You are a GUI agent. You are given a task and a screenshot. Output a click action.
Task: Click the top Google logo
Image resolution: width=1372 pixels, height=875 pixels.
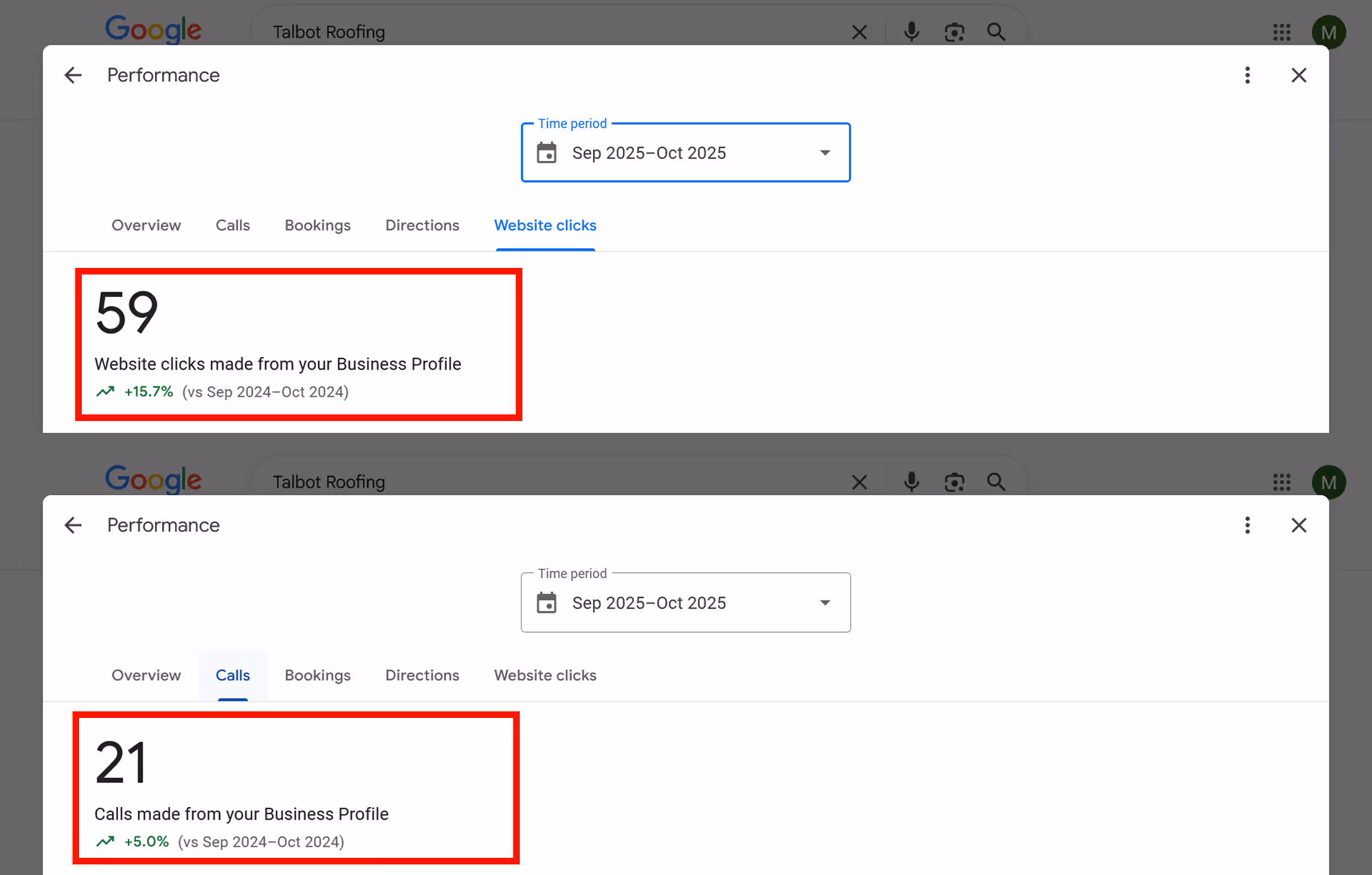[x=153, y=29]
